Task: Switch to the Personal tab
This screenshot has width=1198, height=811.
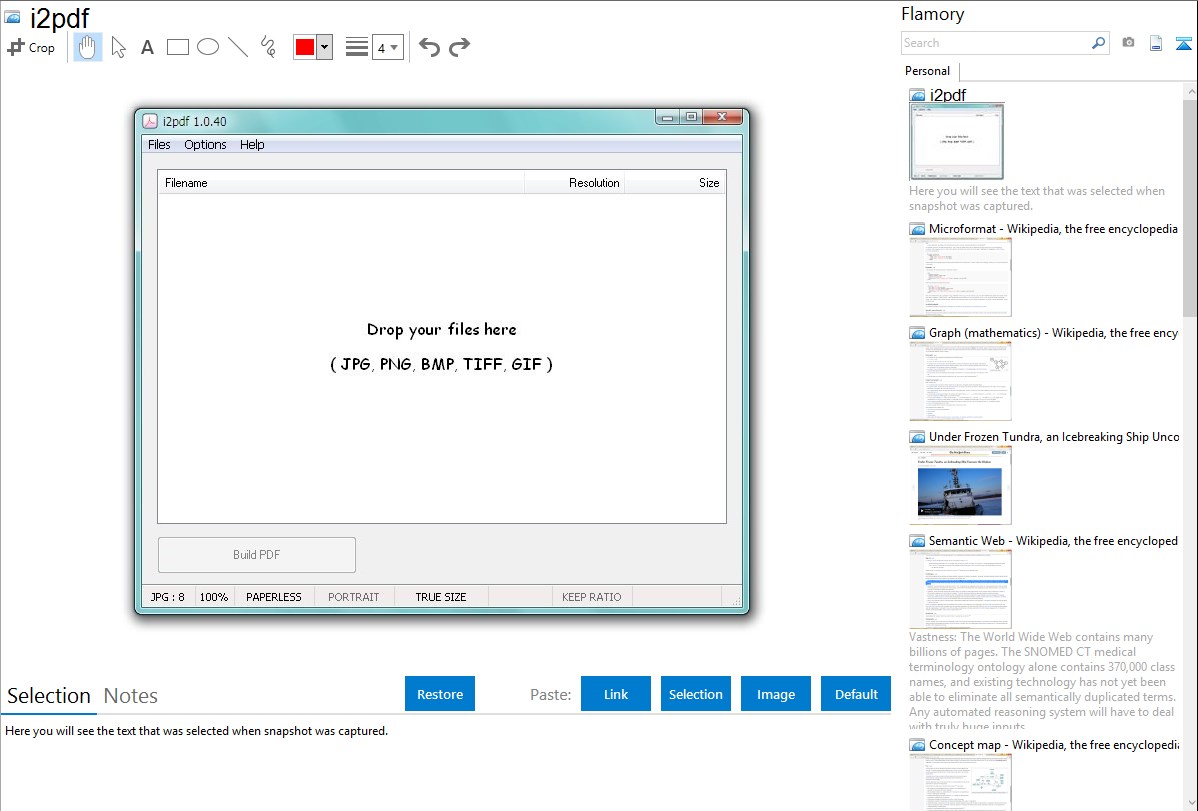Action: pyautogui.click(x=928, y=71)
